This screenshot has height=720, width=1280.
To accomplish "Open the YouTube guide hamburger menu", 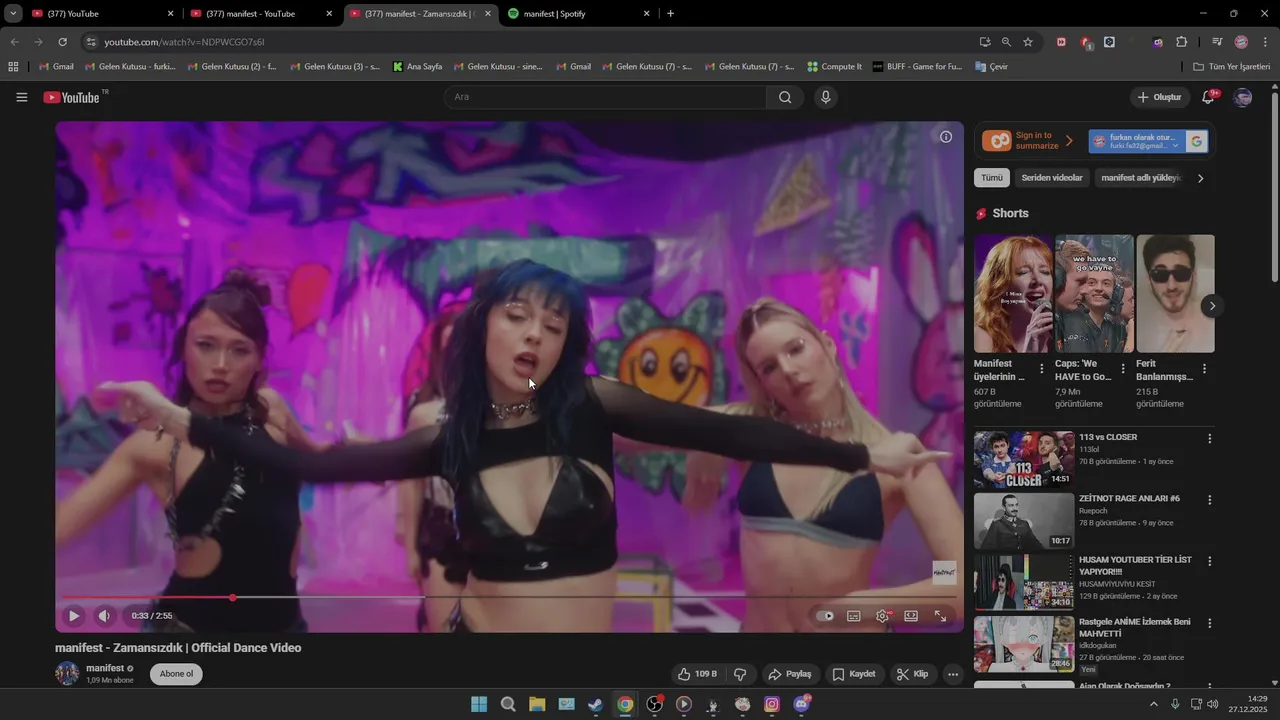I will [x=22, y=97].
